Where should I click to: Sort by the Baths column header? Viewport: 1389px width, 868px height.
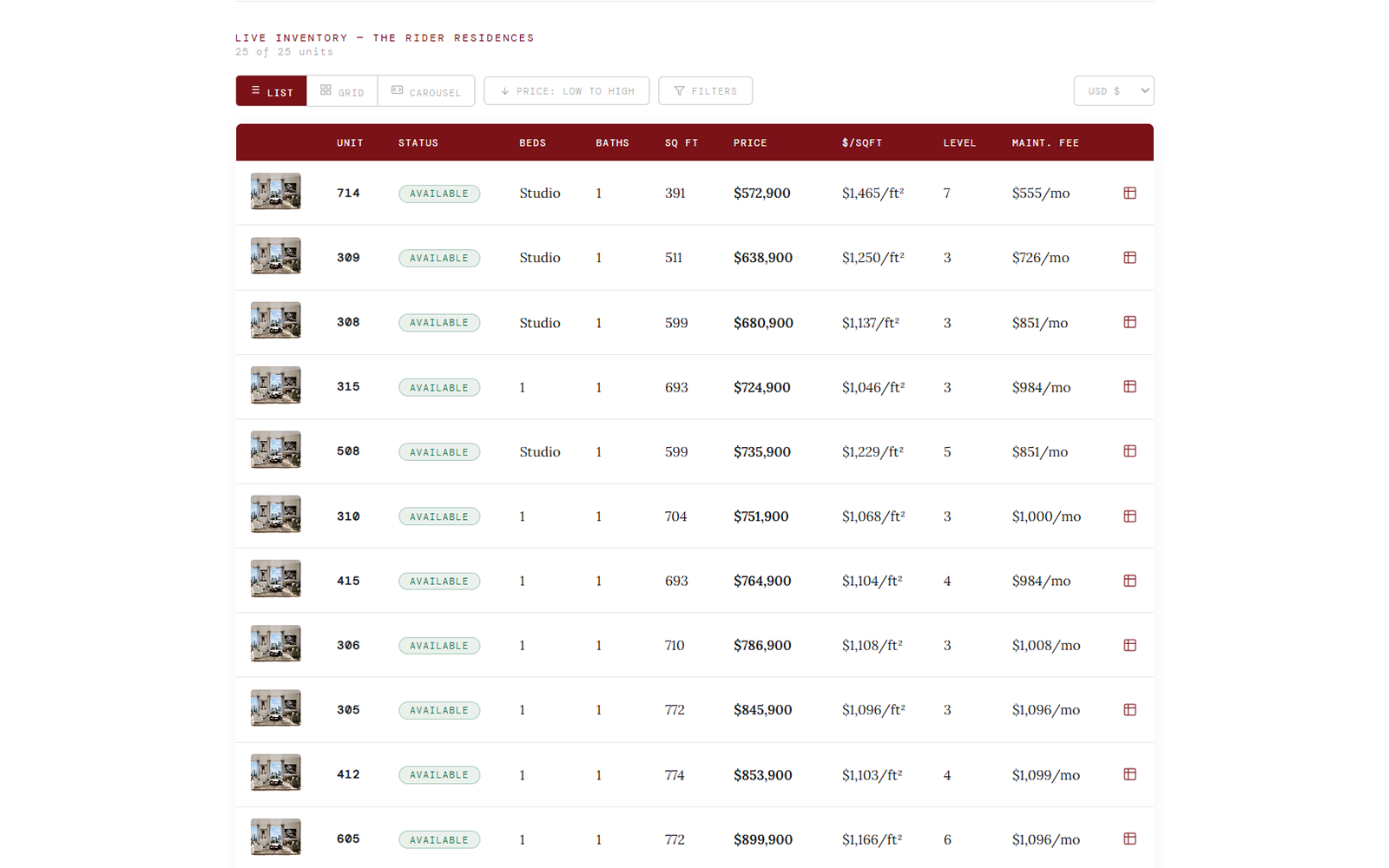612,143
